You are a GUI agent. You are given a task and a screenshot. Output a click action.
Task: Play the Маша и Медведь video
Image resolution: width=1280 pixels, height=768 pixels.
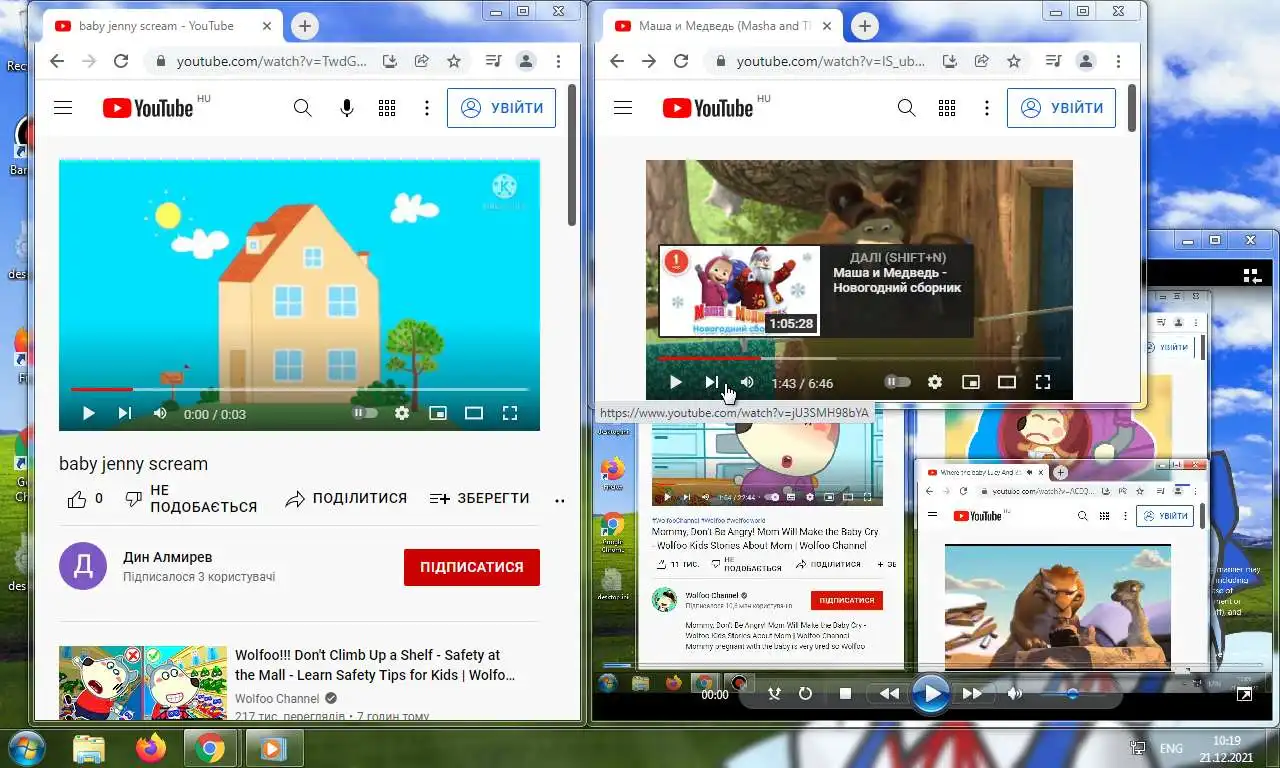pyautogui.click(x=675, y=382)
